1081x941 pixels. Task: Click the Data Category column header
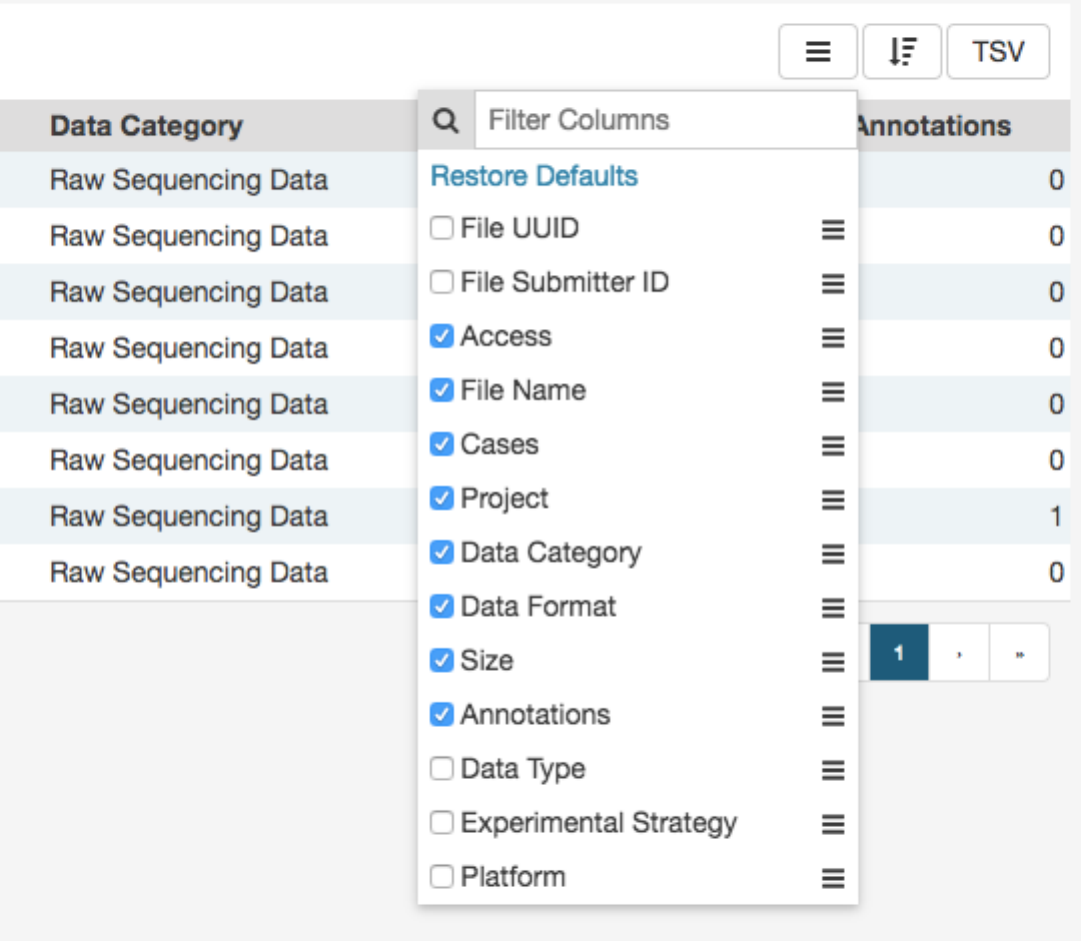146,126
